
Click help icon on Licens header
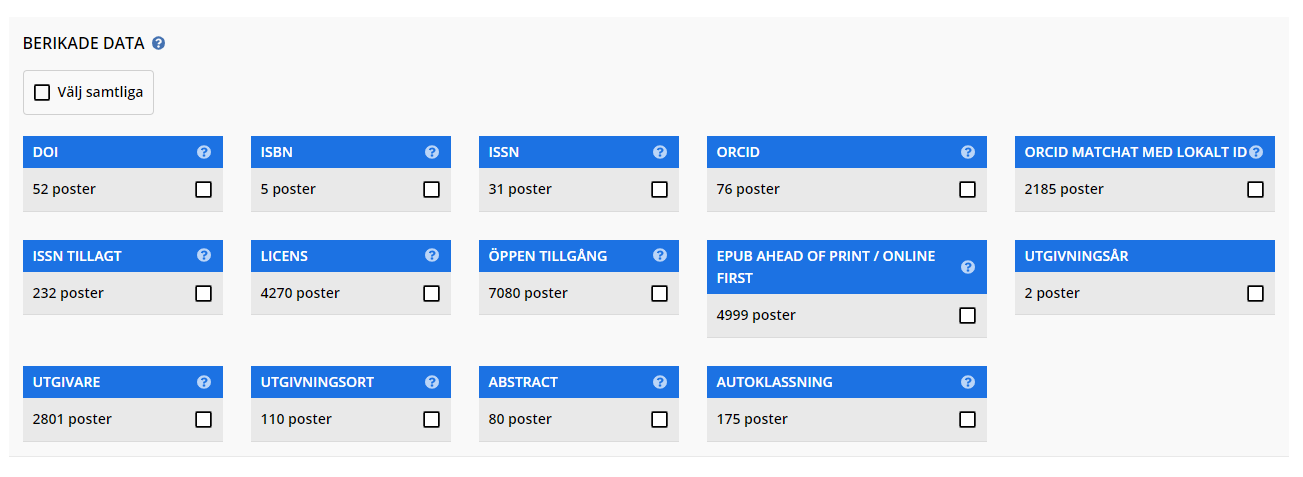(x=432, y=256)
